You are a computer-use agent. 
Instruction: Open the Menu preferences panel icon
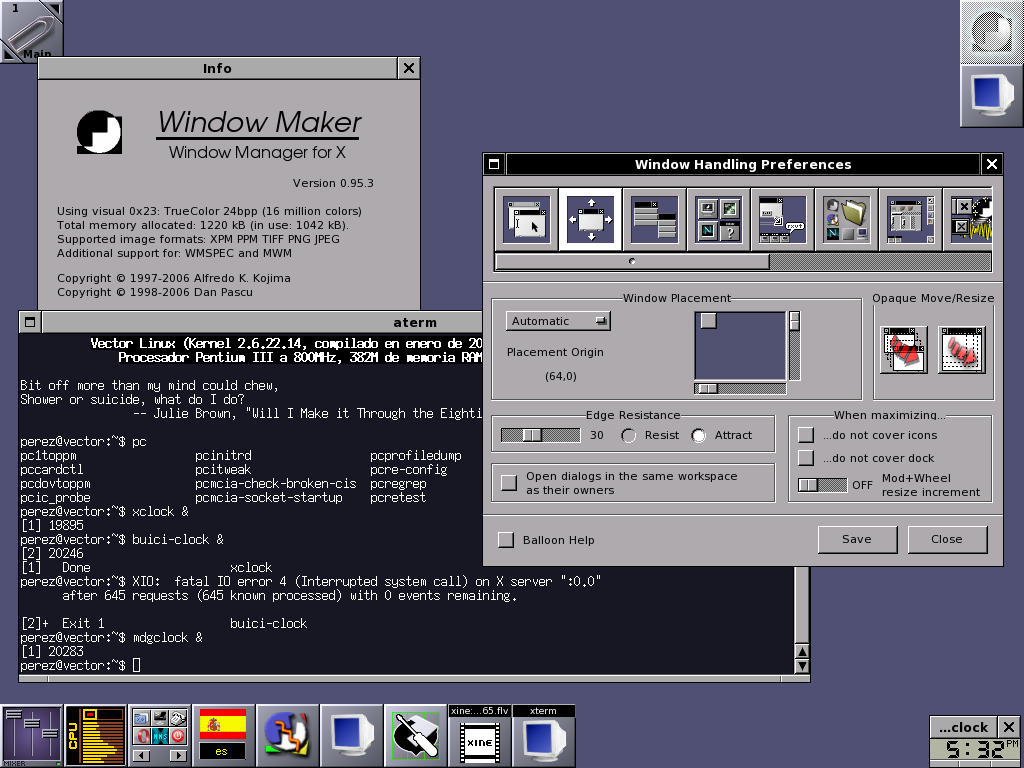(654, 219)
